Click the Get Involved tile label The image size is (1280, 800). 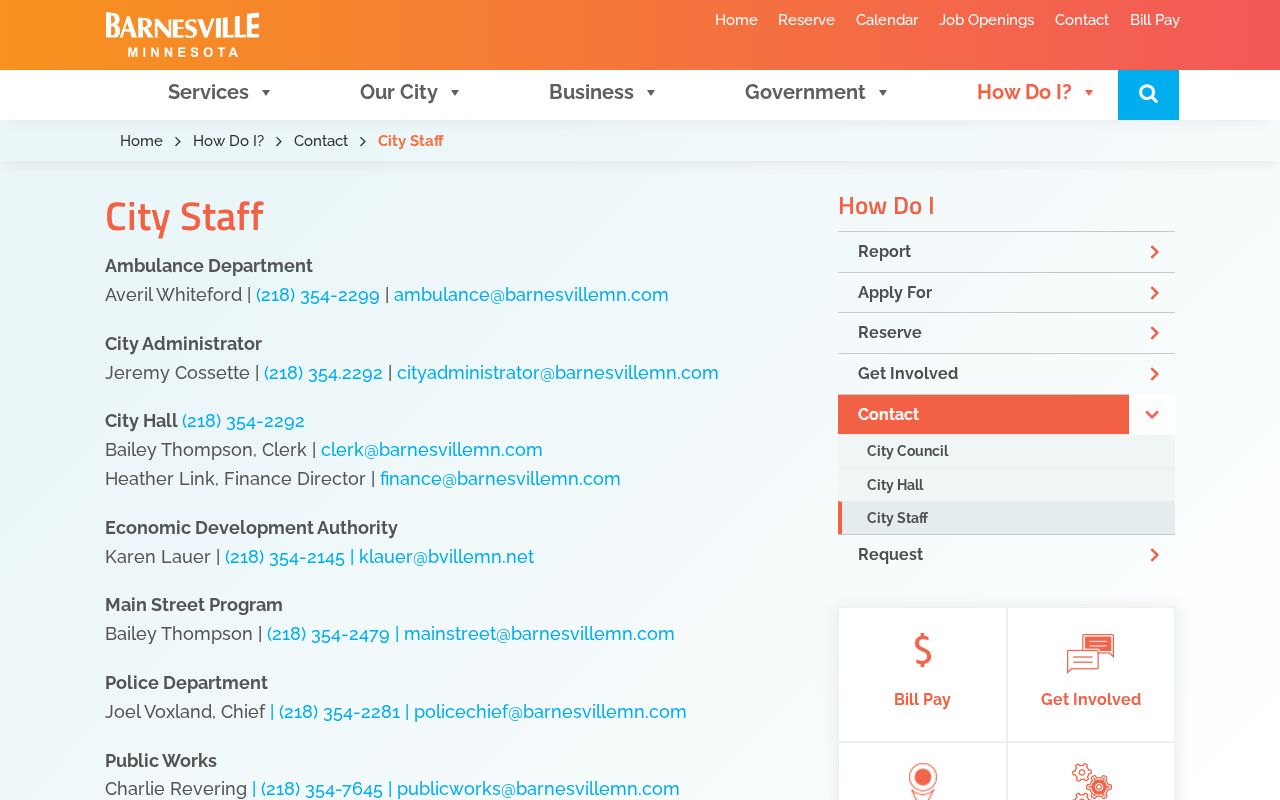(1091, 700)
